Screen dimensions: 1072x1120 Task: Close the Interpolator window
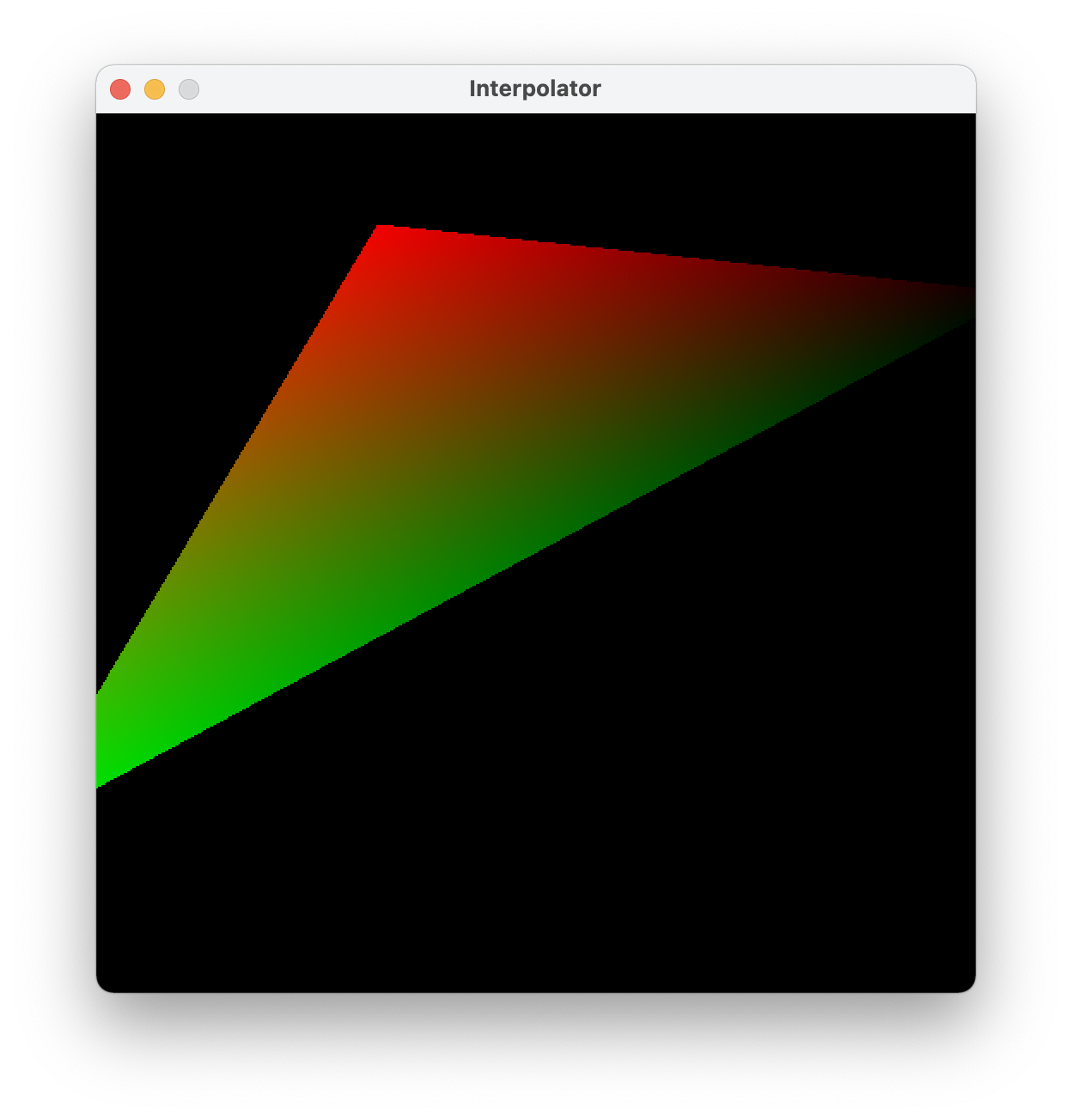click(120, 89)
